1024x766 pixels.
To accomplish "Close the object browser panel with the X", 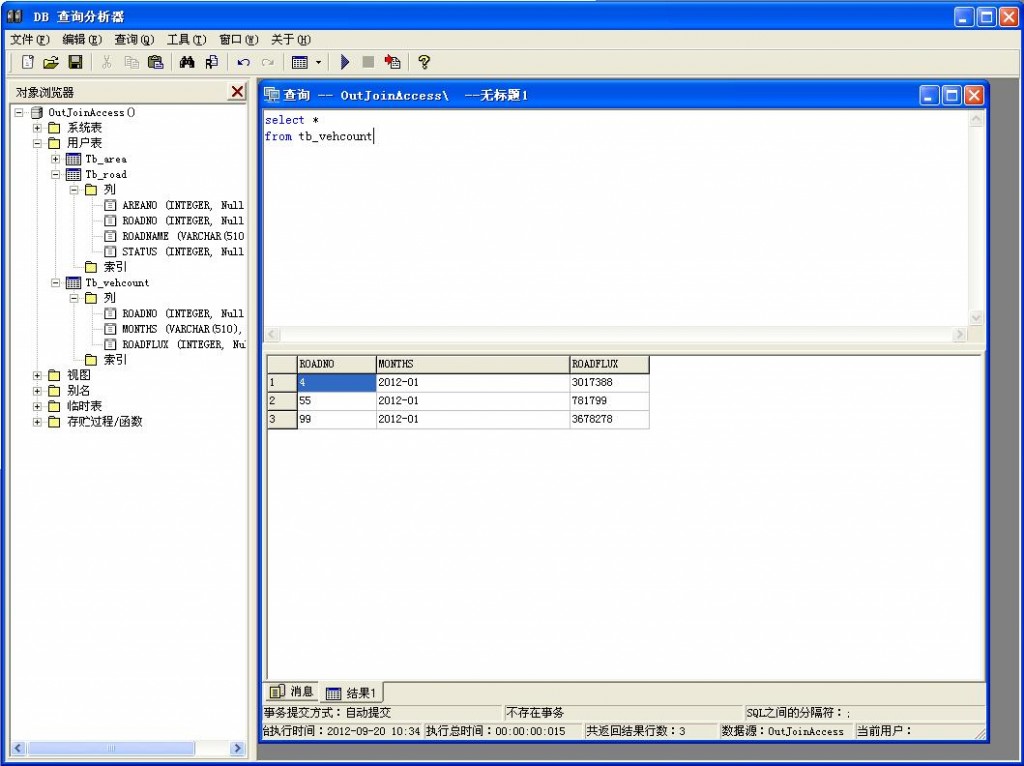I will click(x=237, y=91).
